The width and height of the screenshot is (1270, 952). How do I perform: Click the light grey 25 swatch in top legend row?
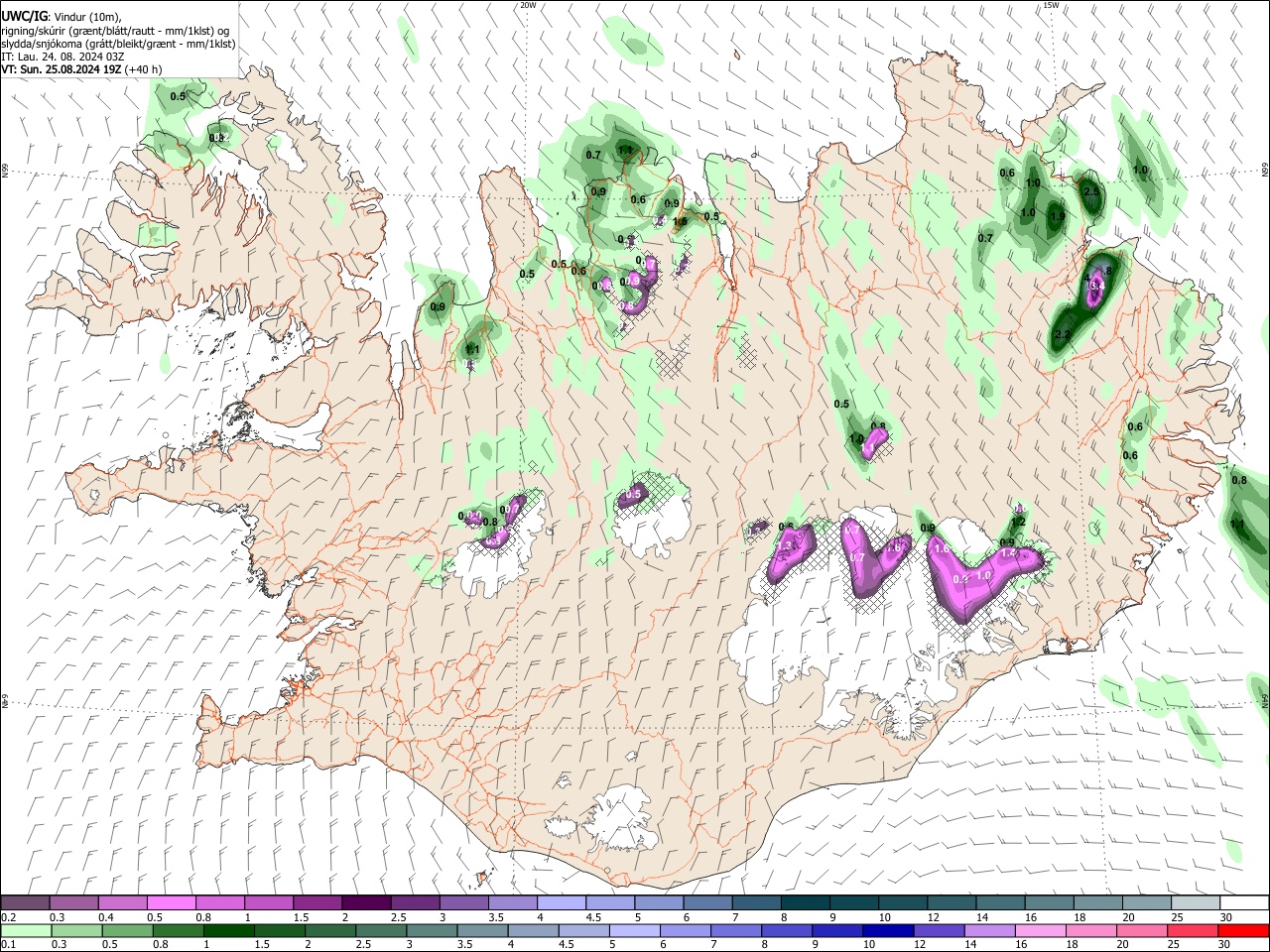[x=1196, y=903]
